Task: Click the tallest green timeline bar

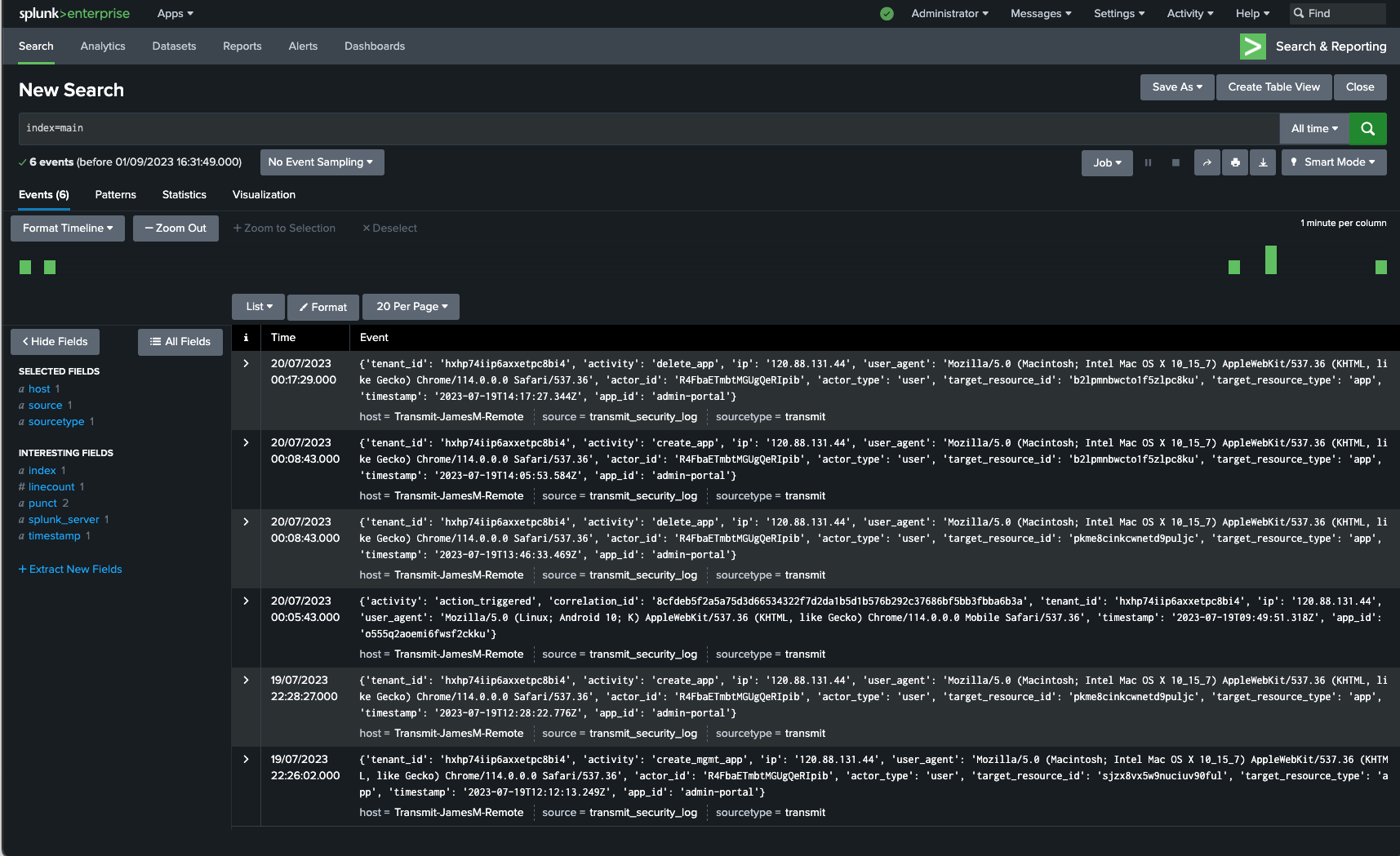Action: [1270, 260]
